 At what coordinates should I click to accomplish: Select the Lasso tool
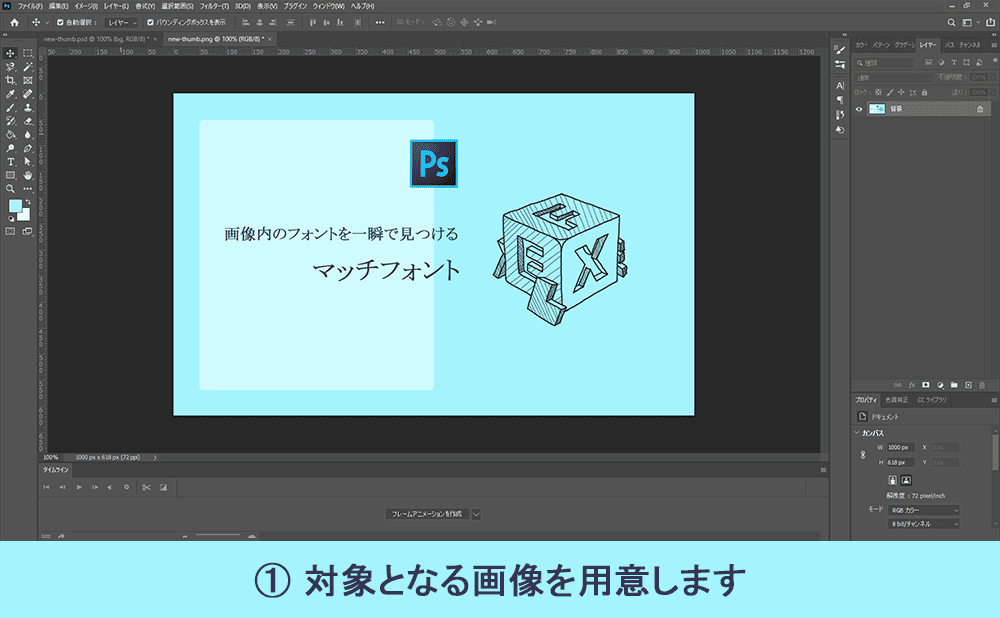(9, 66)
